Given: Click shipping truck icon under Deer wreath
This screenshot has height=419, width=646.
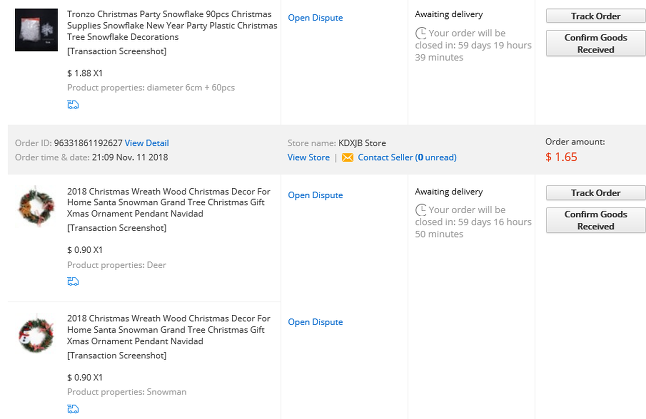Looking at the screenshot, I should [x=73, y=281].
